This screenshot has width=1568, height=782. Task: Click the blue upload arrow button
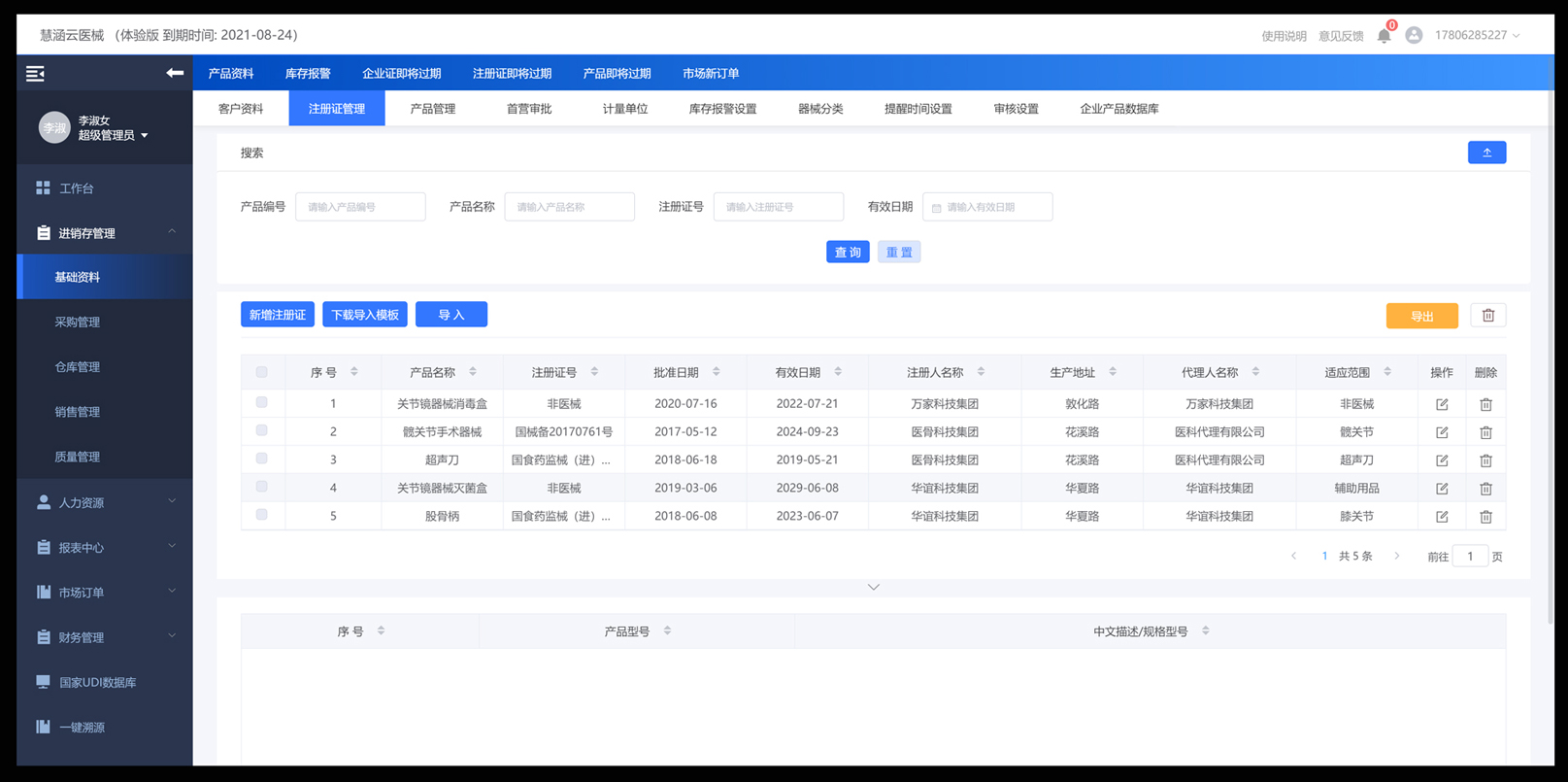tap(1486, 153)
